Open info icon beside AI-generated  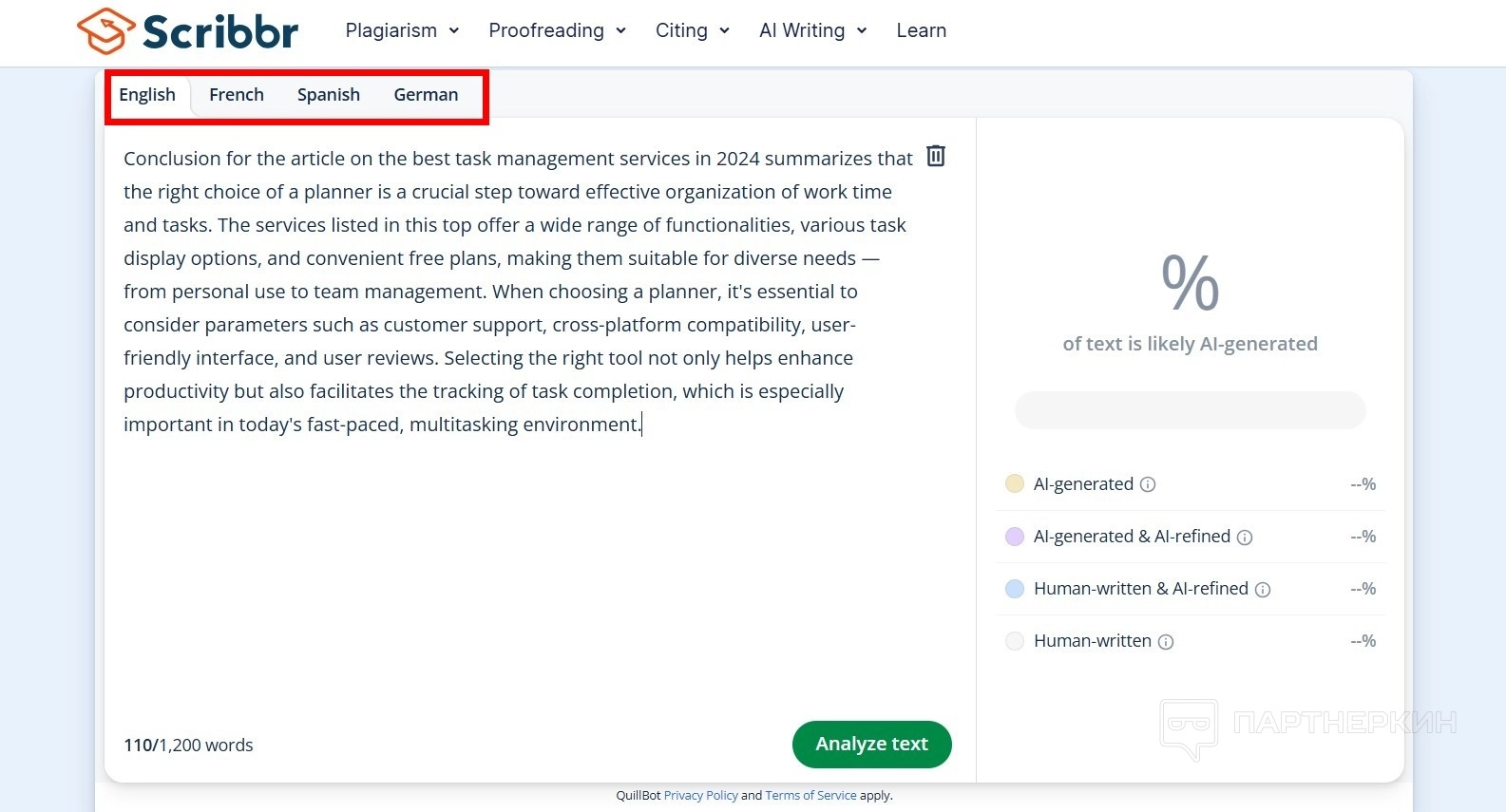pos(1148,484)
